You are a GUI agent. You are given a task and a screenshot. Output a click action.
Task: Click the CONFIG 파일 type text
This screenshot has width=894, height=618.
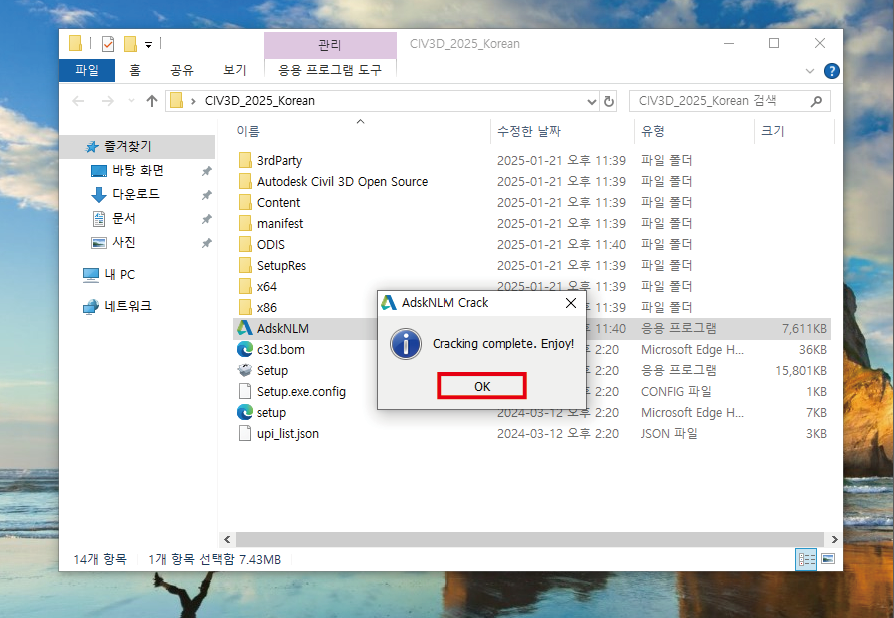coord(676,392)
